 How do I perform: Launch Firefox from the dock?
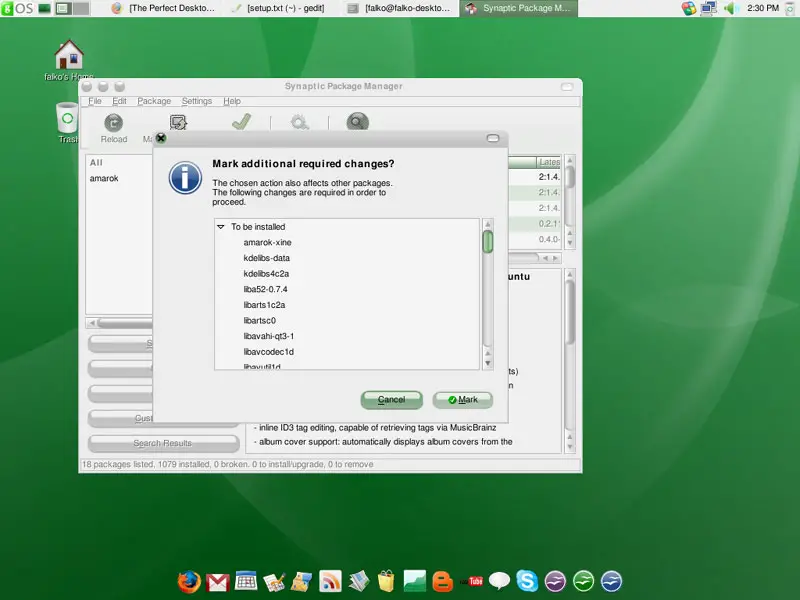[189, 581]
